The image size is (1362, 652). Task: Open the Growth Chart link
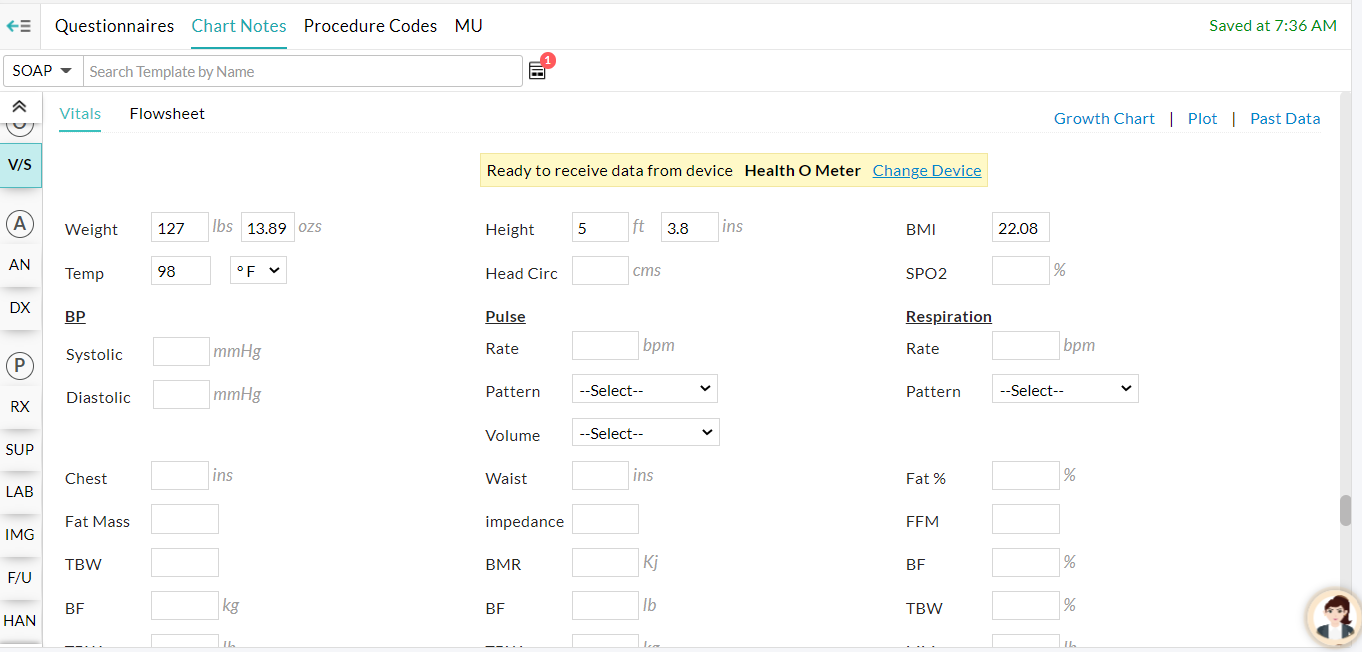1104,118
